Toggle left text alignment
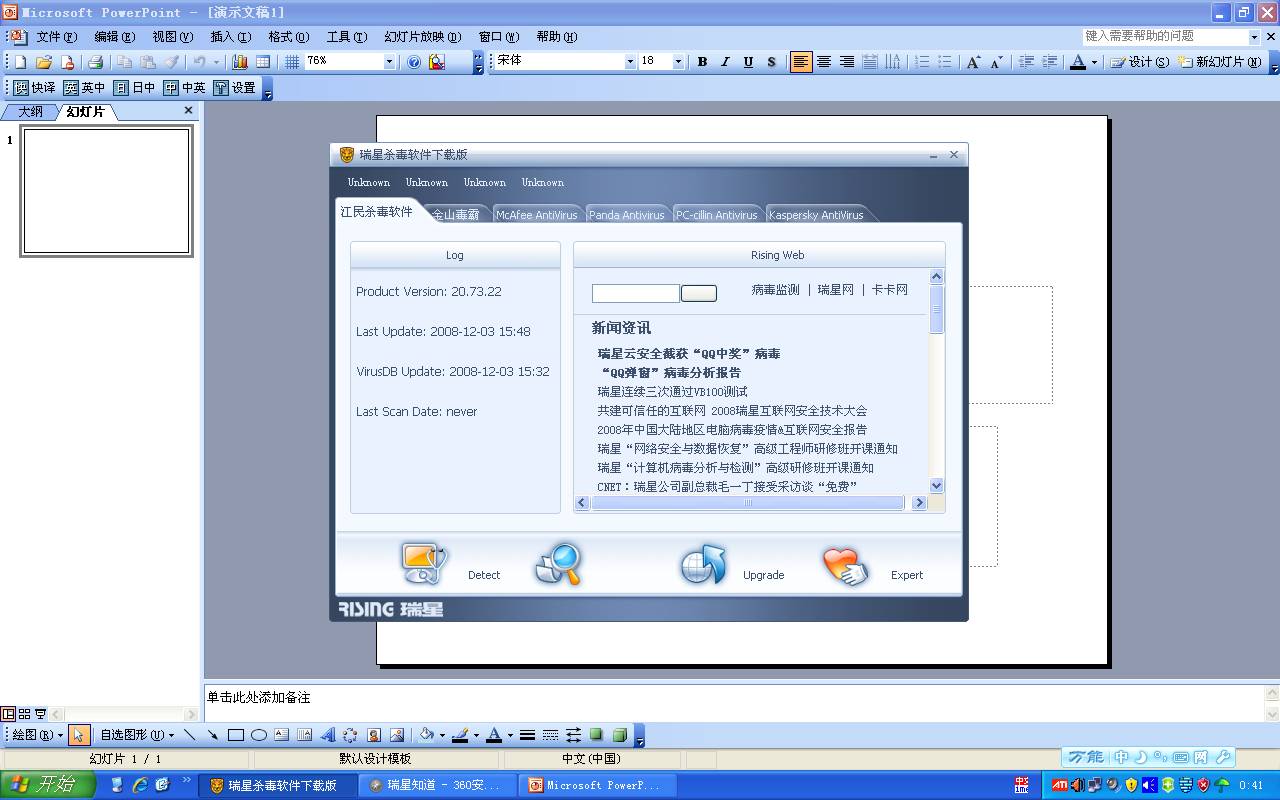Viewport: 1280px width, 800px height. 801,62
